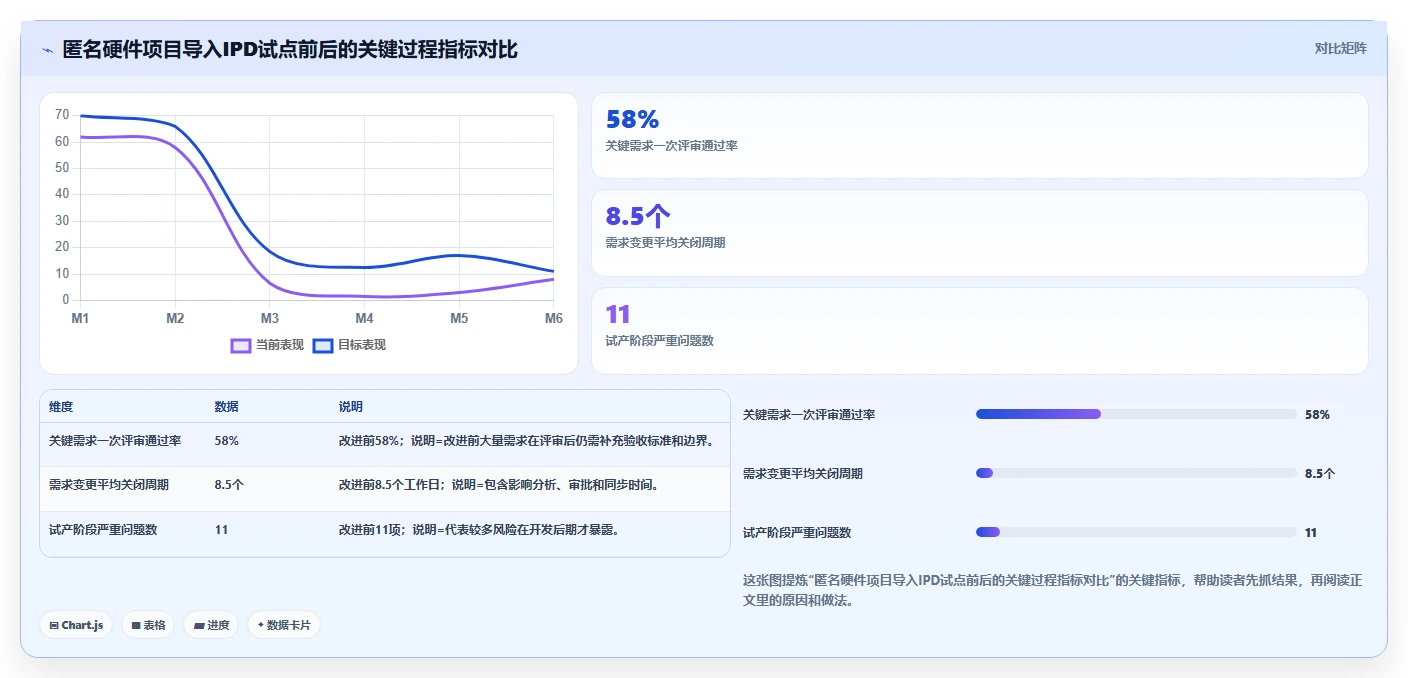Viewport: 1408px width, 678px height.
Task: Click the 改进前11项 description cell
Action: point(479,529)
